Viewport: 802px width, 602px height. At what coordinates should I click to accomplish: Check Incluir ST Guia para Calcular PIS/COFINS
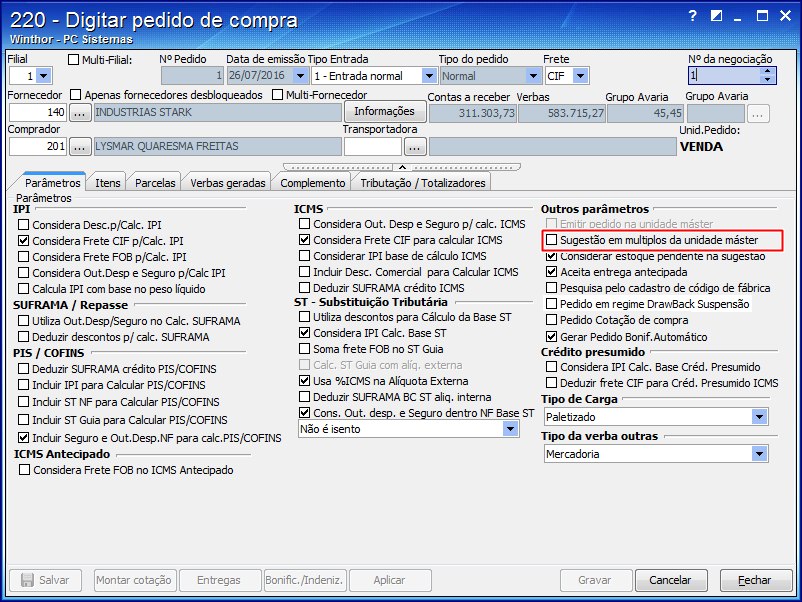click(x=23, y=420)
